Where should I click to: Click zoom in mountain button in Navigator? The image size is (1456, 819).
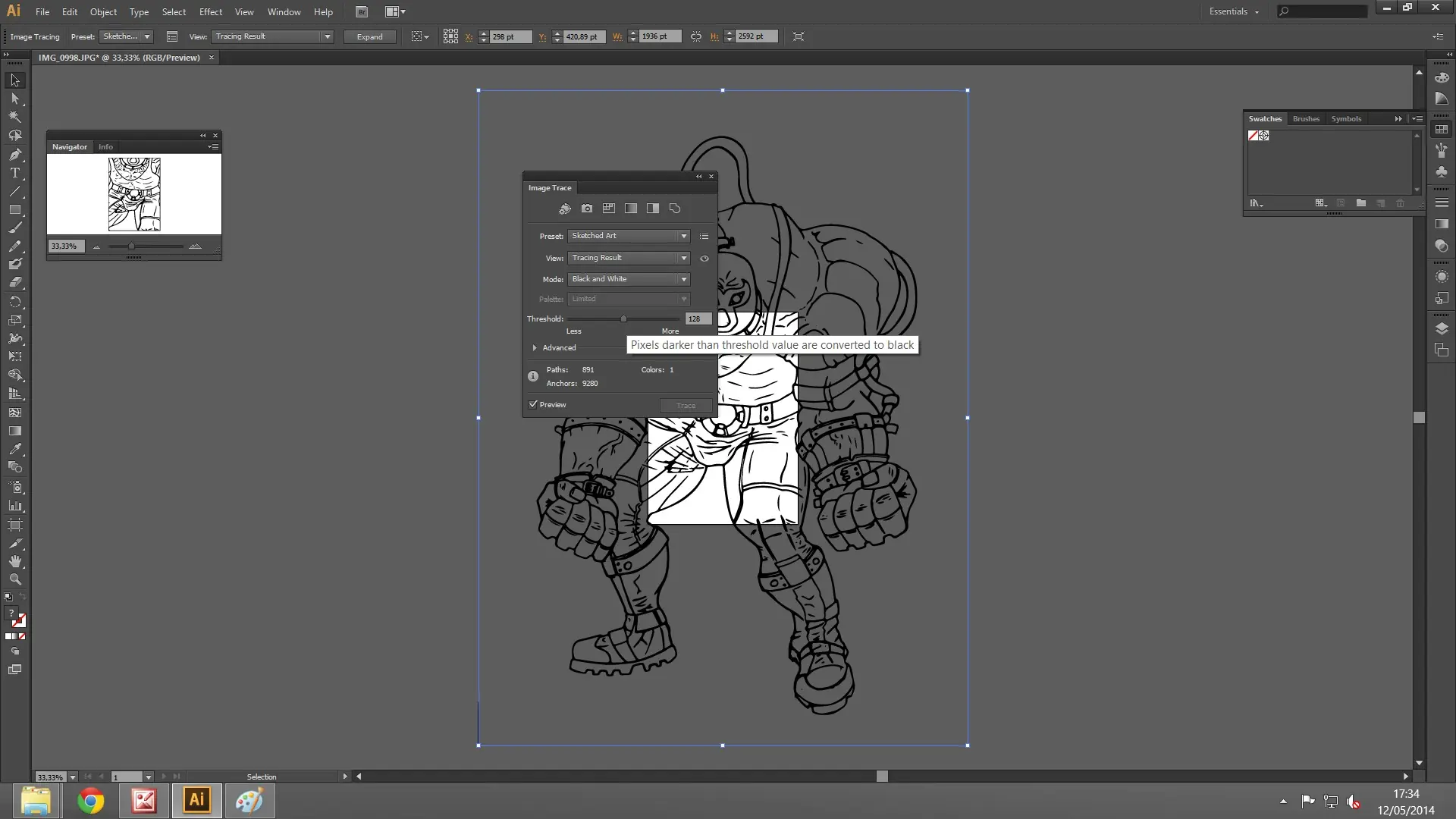195,246
